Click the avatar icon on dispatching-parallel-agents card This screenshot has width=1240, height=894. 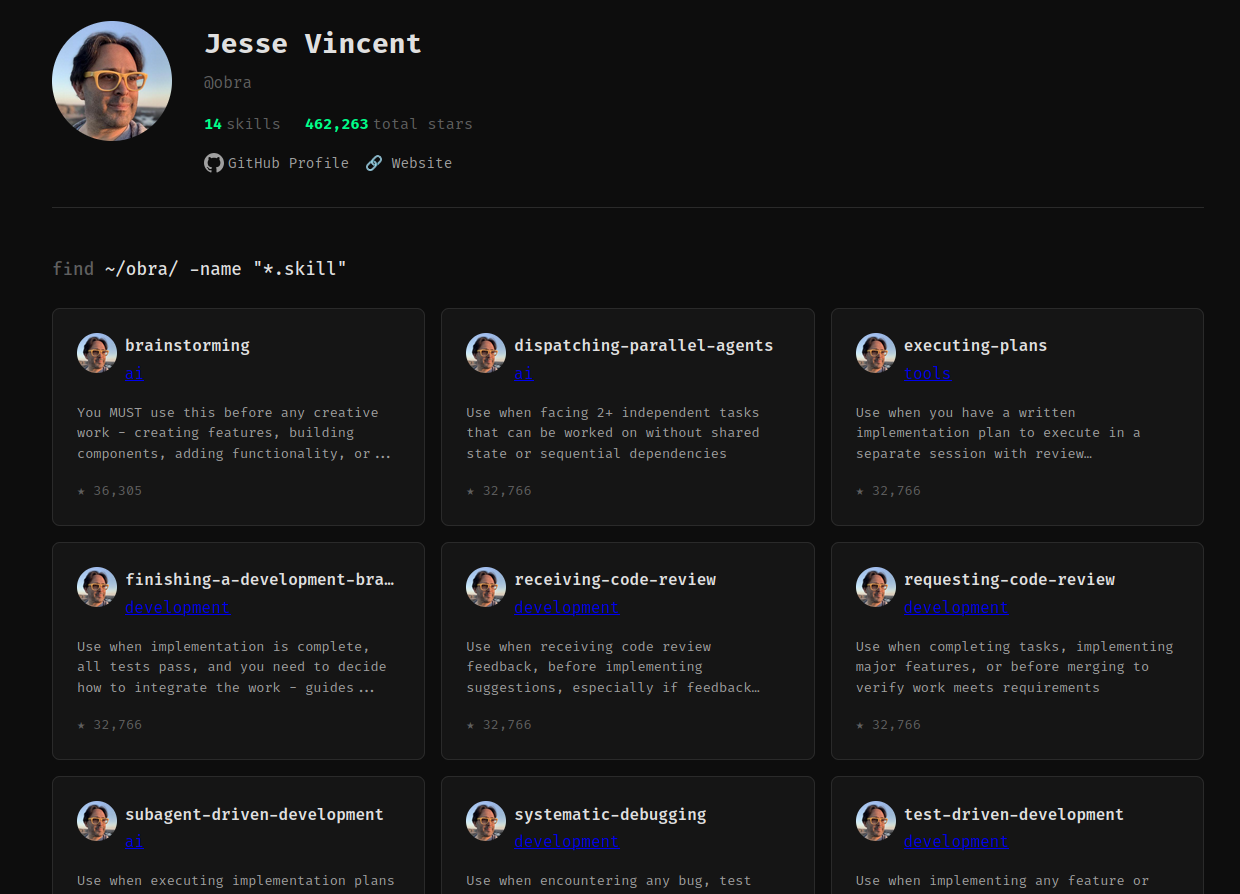coord(485,352)
